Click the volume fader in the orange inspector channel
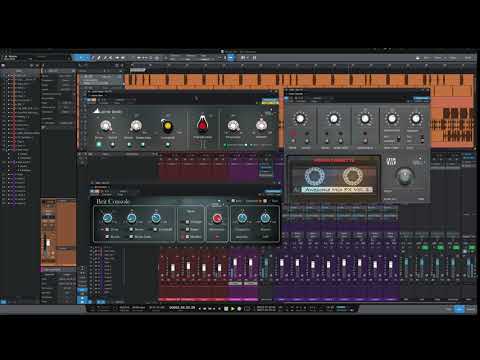The height and width of the screenshot is (360, 480). coord(48,243)
